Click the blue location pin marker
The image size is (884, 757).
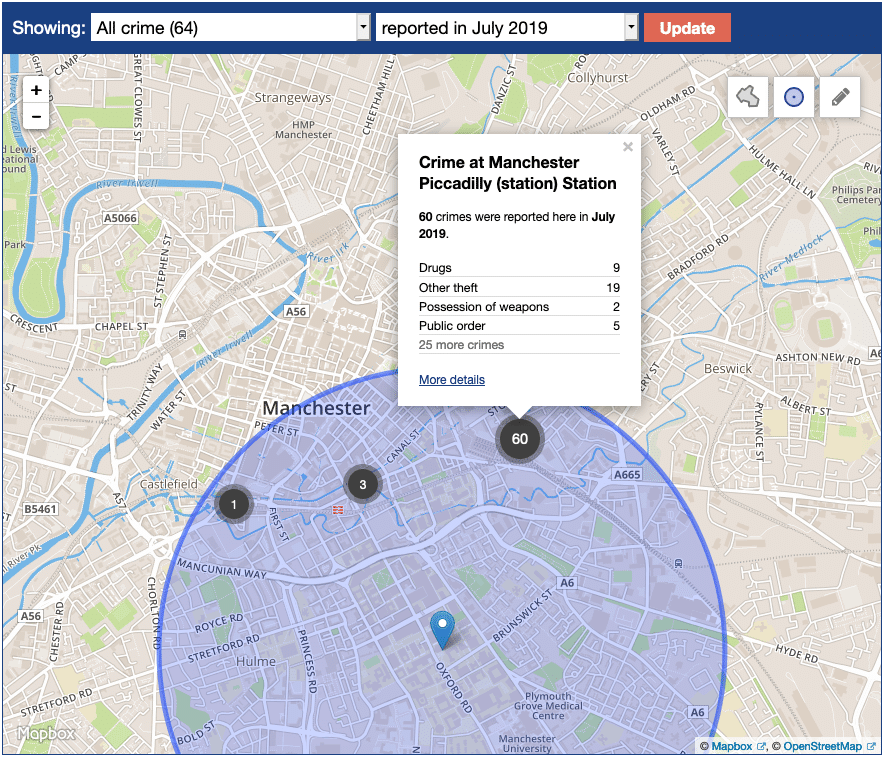tap(442, 629)
